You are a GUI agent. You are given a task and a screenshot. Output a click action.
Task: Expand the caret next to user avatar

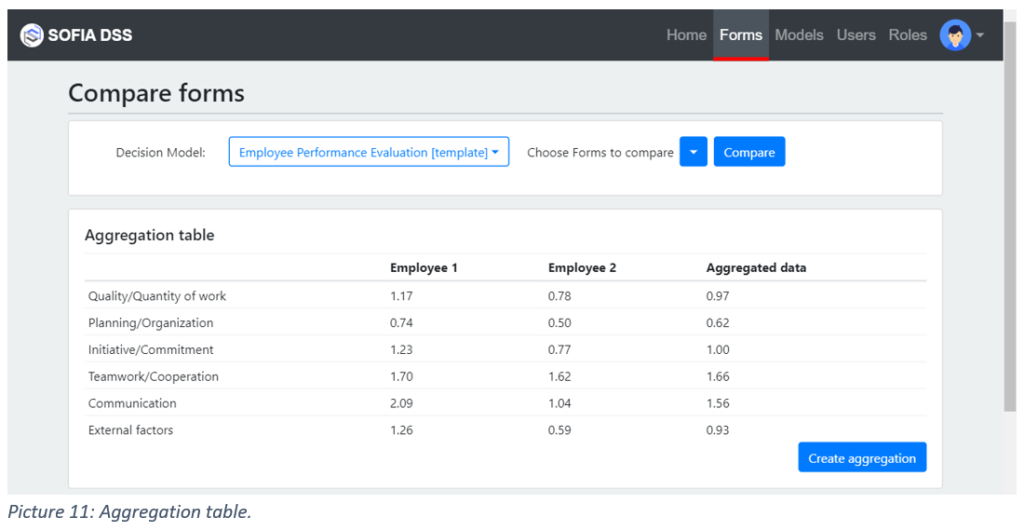[x=980, y=35]
